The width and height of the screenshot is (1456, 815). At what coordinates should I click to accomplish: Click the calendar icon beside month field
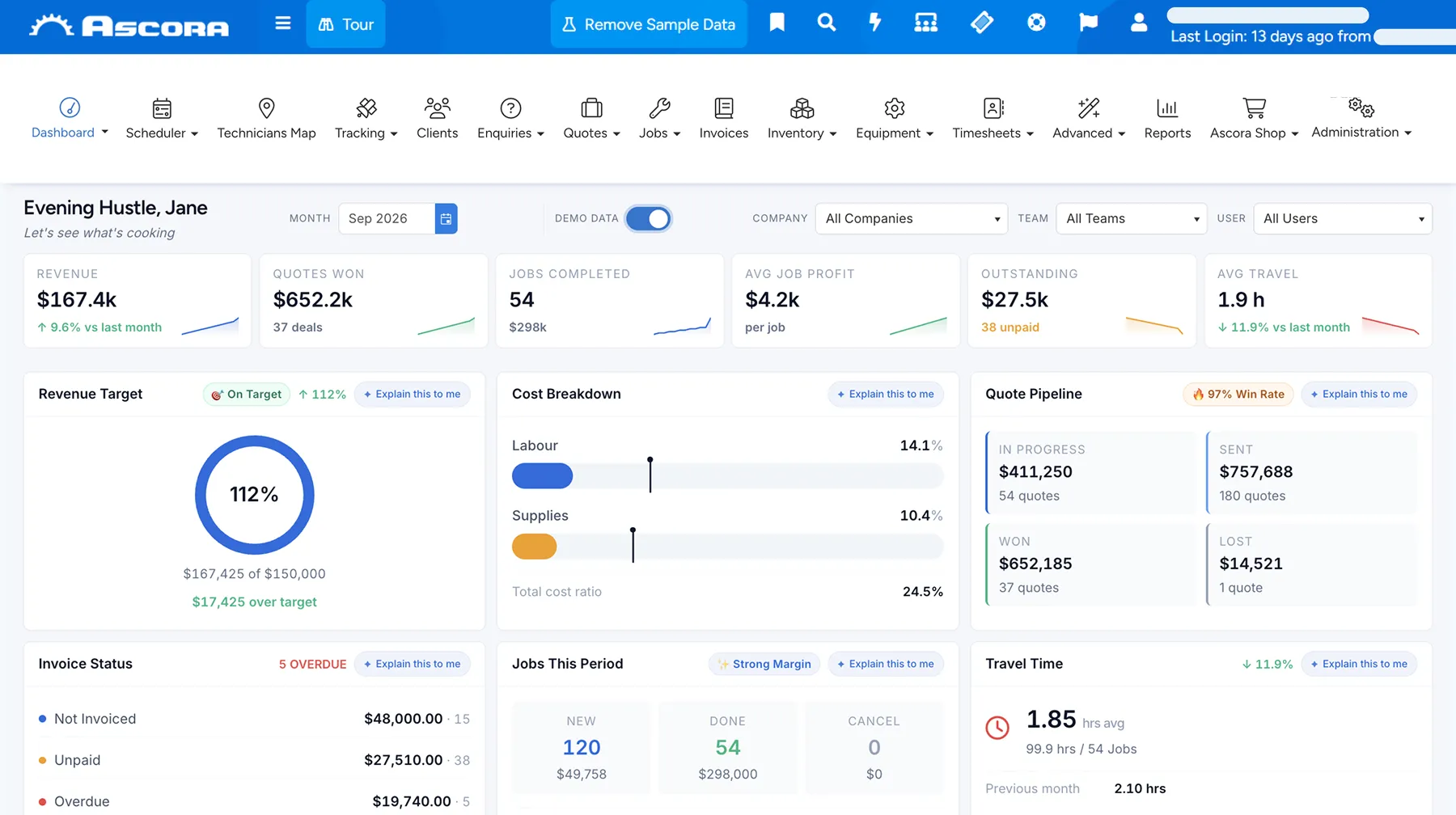pos(446,218)
